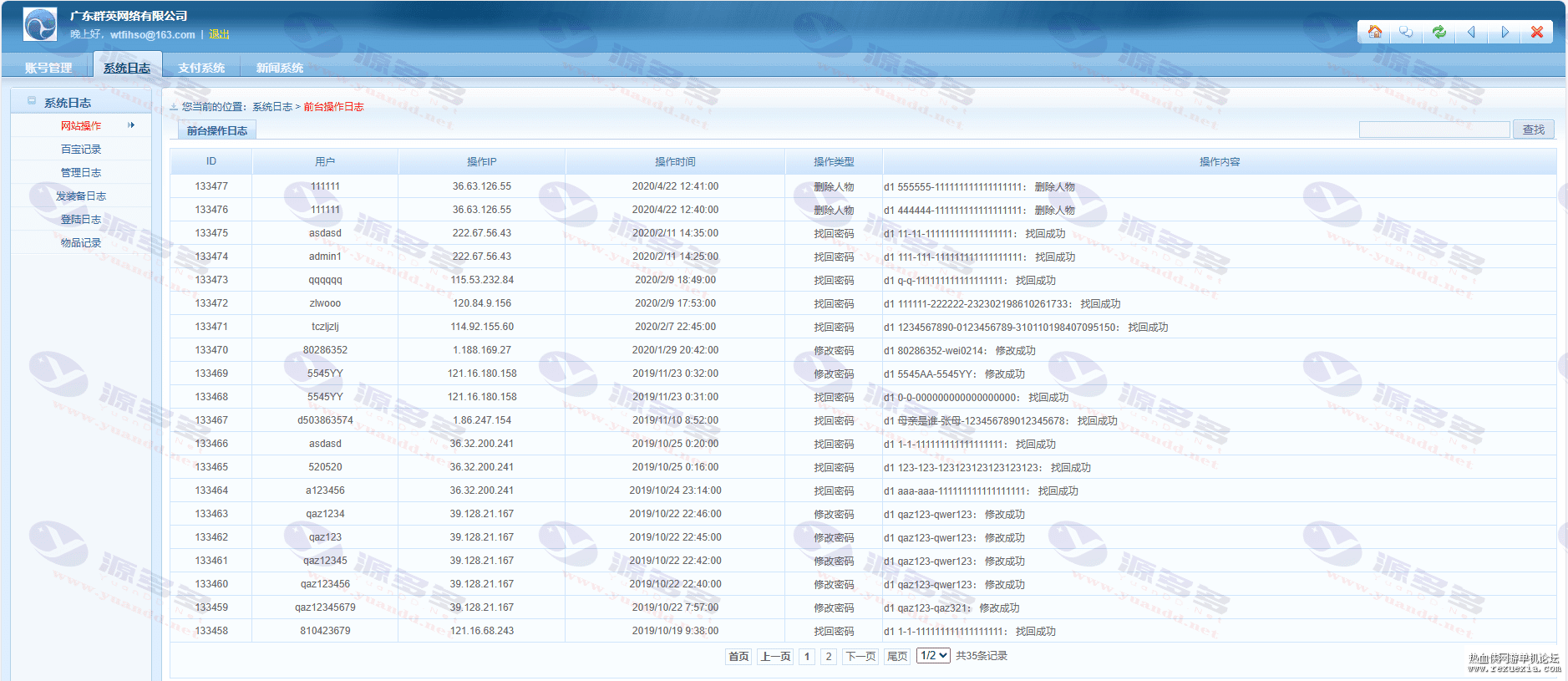Image resolution: width=1568 pixels, height=681 pixels.
Task: Click 前台操作日志 in breadcrumb
Action: [x=333, y=107]
